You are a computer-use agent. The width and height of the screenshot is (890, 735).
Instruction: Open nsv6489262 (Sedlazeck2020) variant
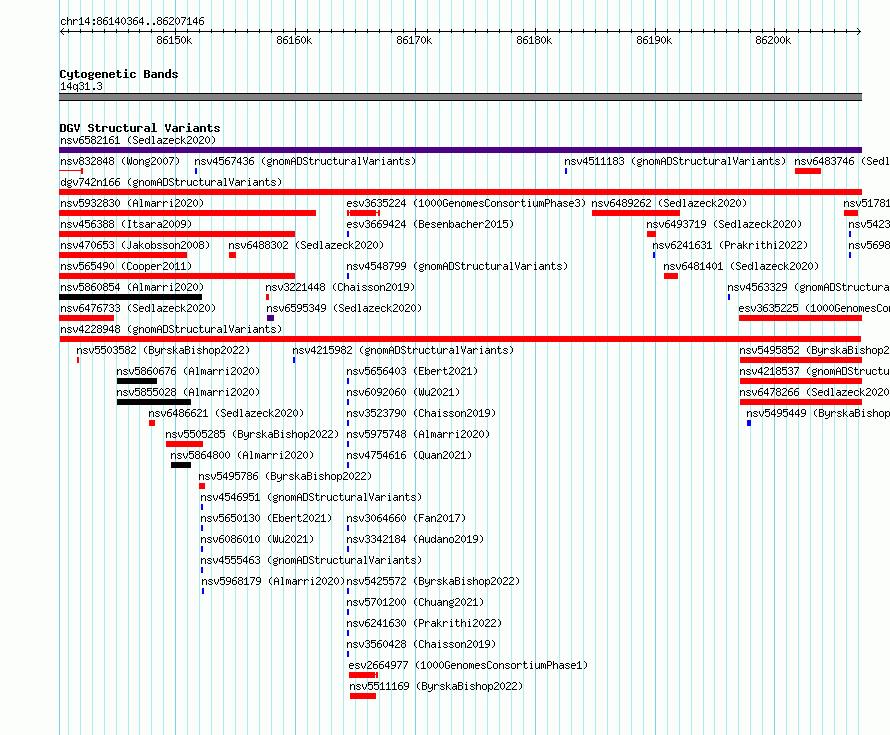click(x=669, y=203)
